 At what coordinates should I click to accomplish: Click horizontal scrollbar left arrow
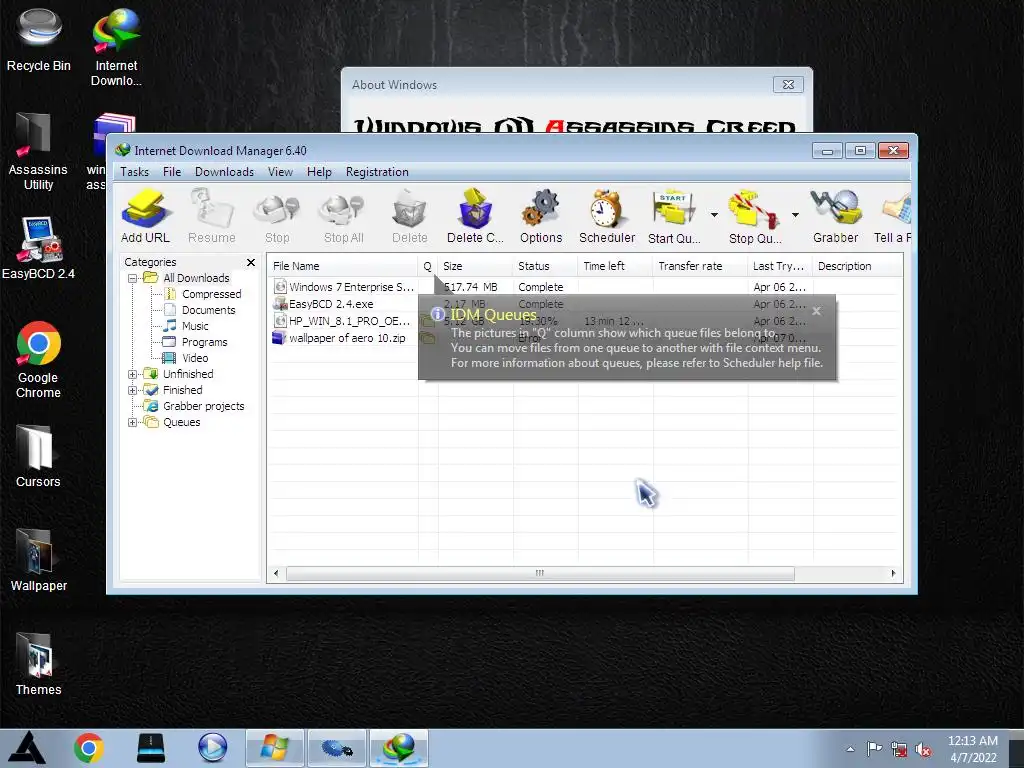point(276,573)
